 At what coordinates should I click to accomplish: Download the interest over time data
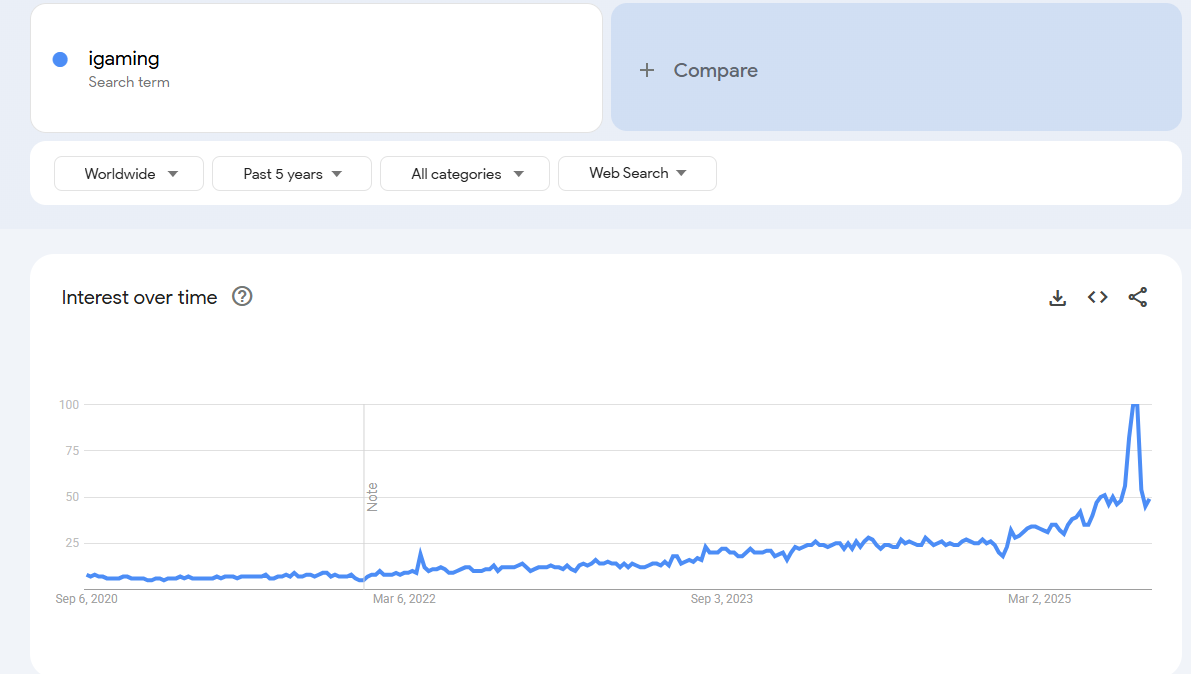click(x=1057, y=297)
